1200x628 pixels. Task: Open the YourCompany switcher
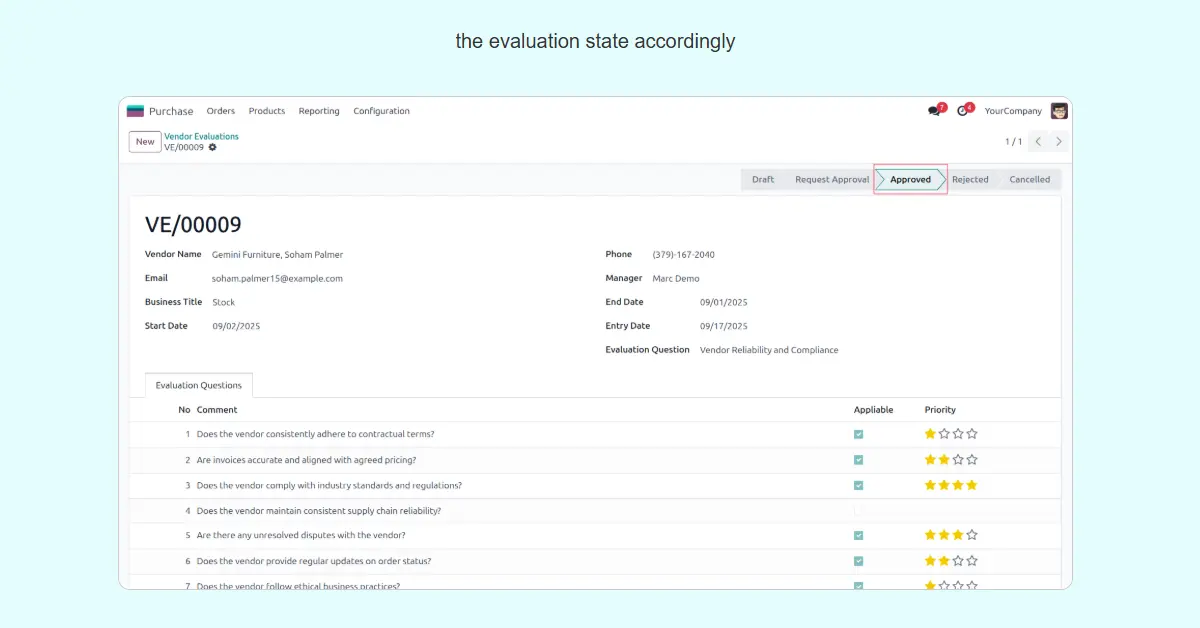pyautogui.click(x=1012, y=111)
